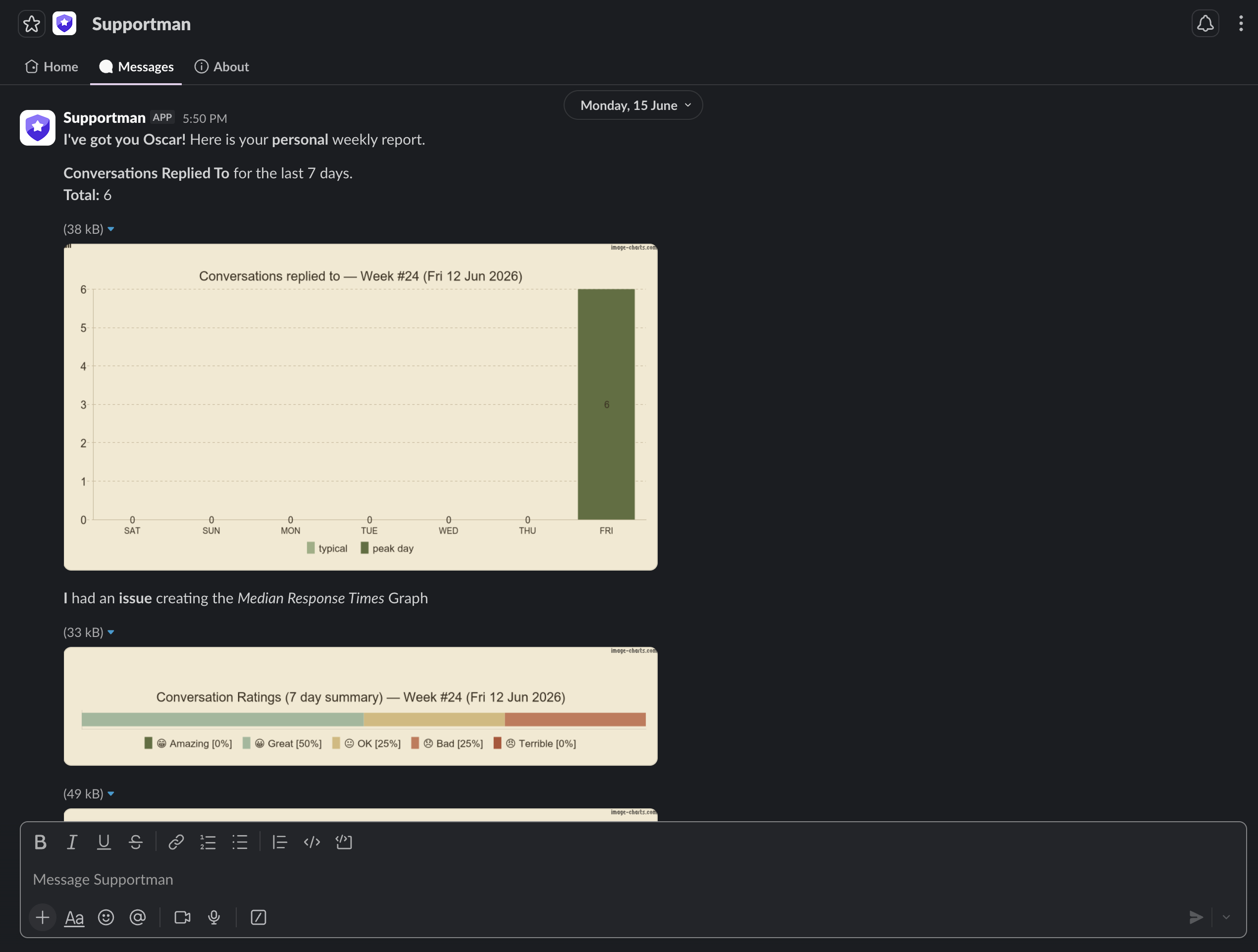1258x952 pixels.
Task: Insert a link in the message
Action: click(x=176, y=842)
